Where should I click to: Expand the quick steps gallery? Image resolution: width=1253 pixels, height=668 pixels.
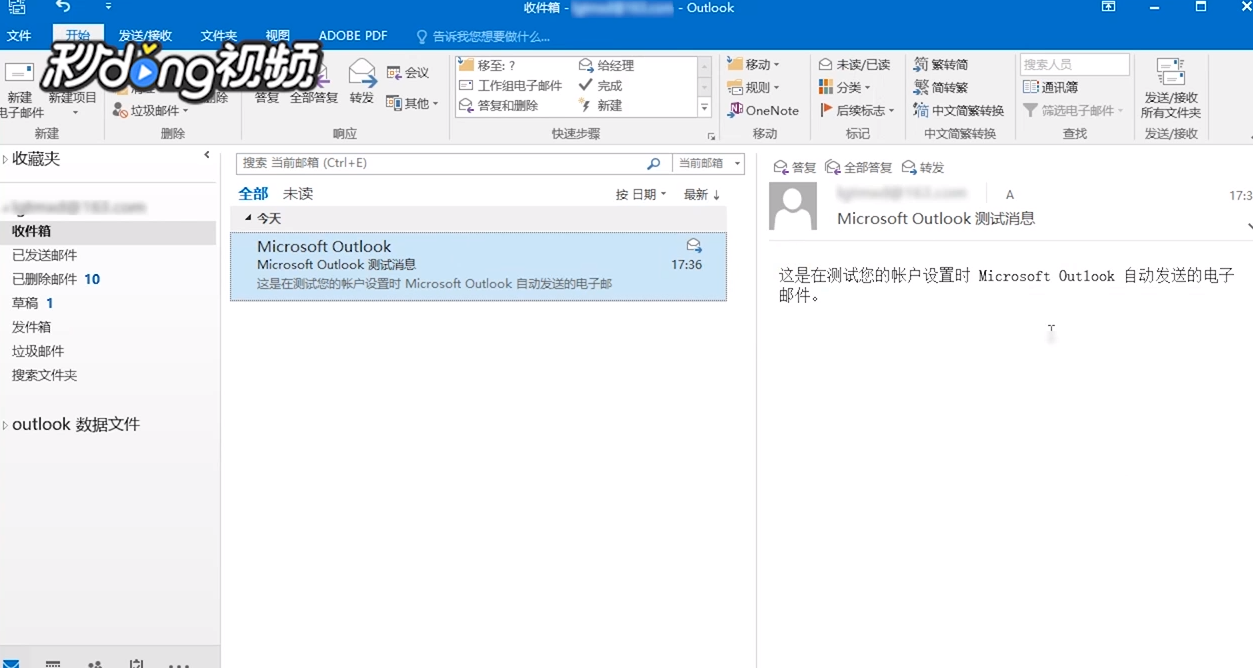tap(705, 108)
